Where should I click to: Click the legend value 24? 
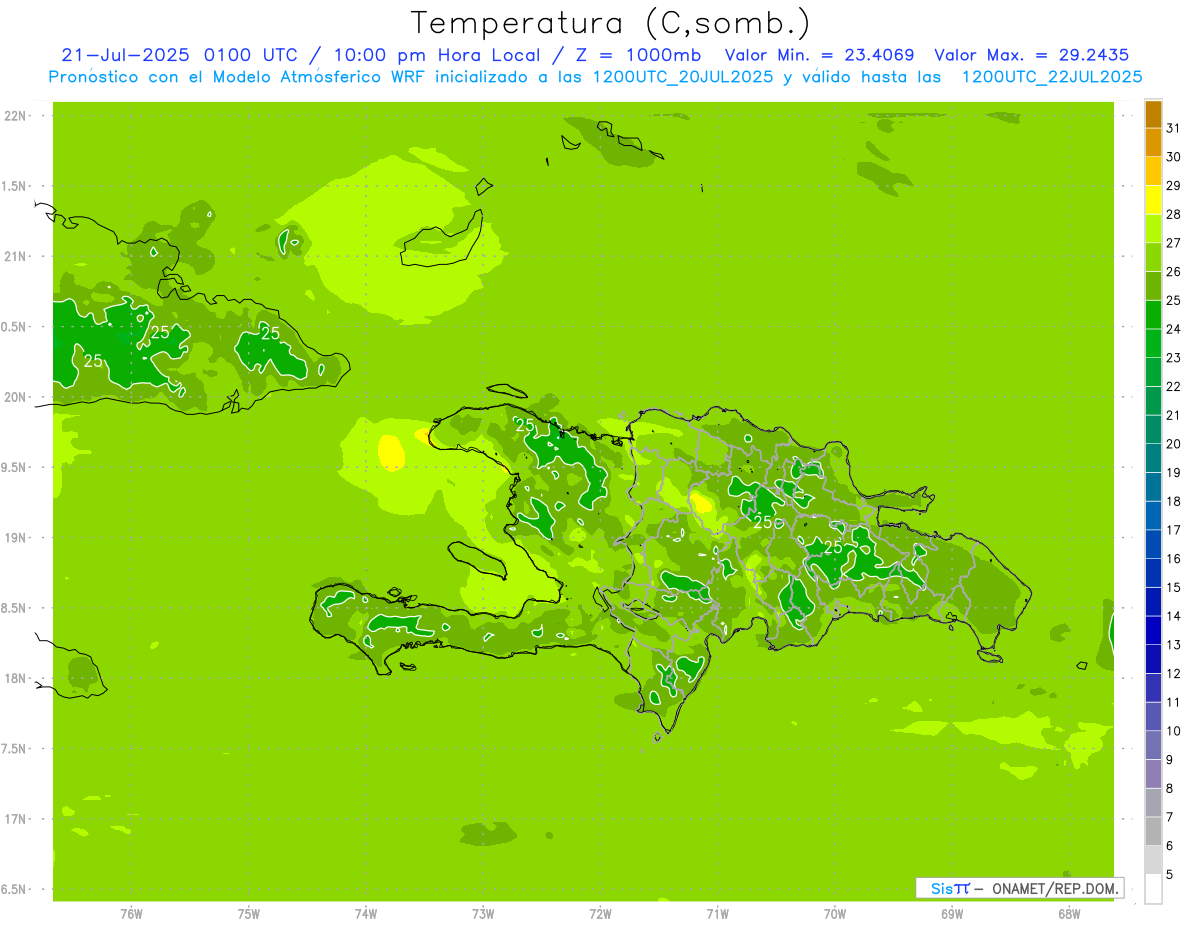1173,329
